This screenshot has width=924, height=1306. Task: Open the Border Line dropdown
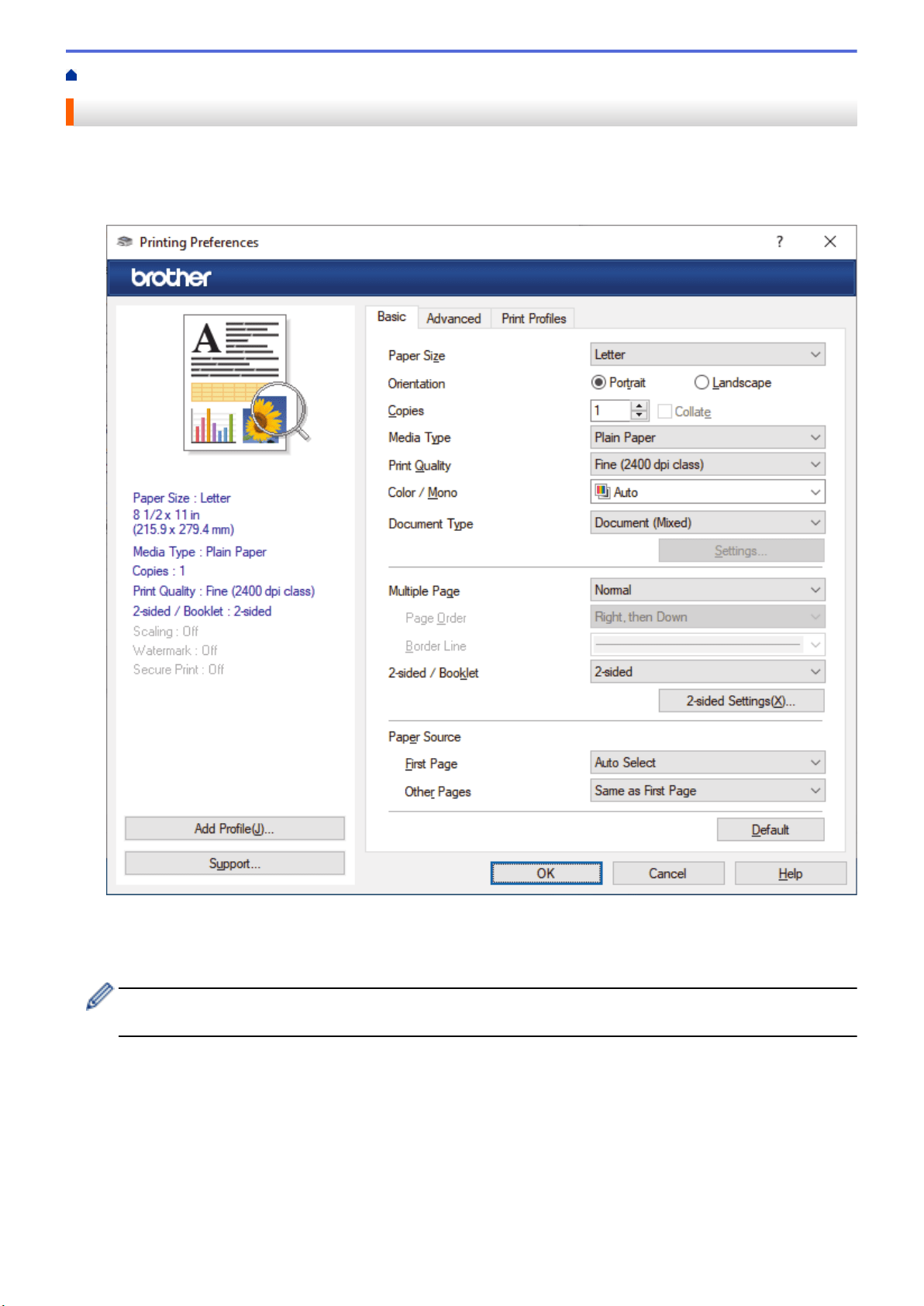[708, 644]
